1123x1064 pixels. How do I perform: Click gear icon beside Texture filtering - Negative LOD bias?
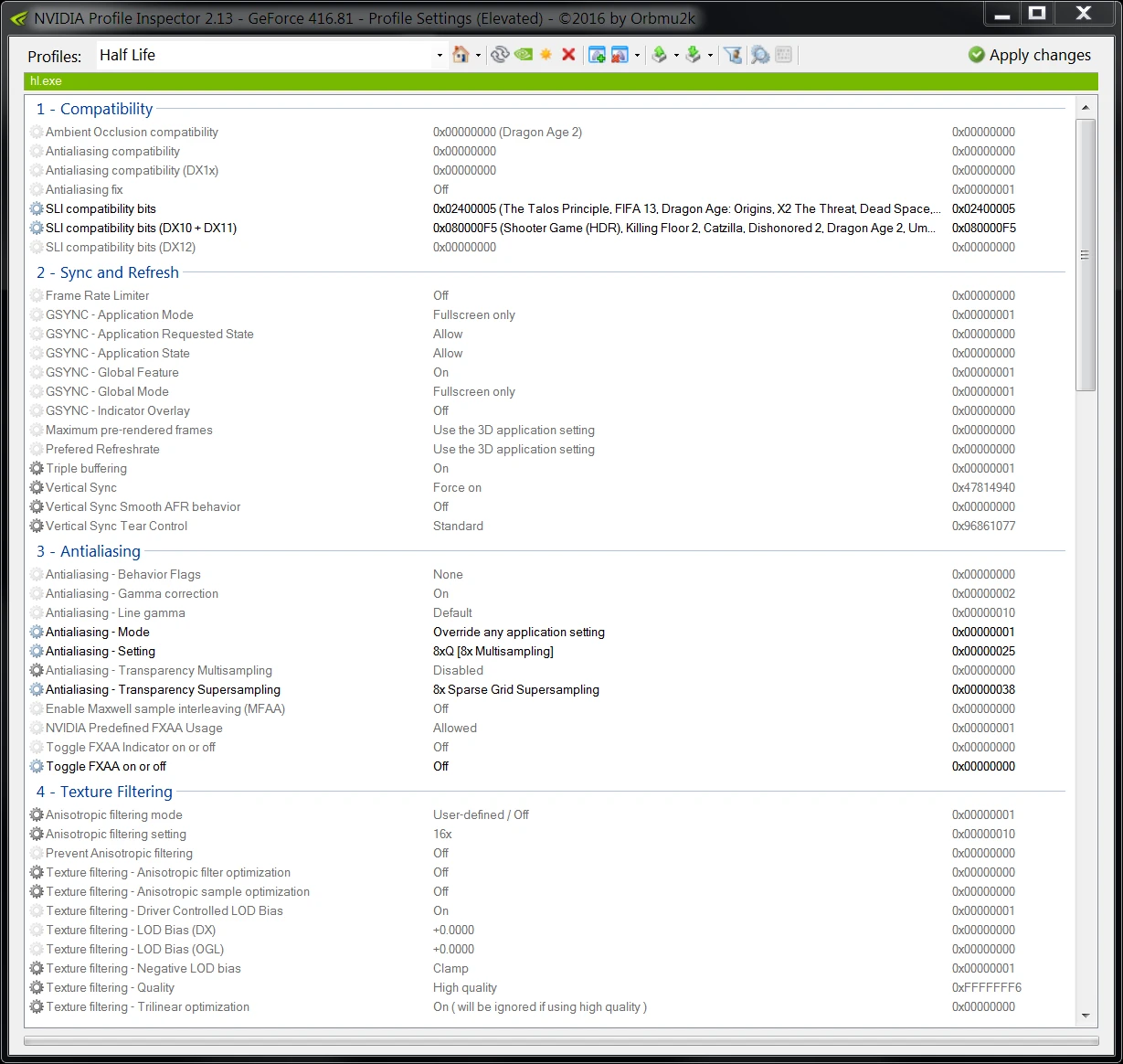click(x=37, y=968)
